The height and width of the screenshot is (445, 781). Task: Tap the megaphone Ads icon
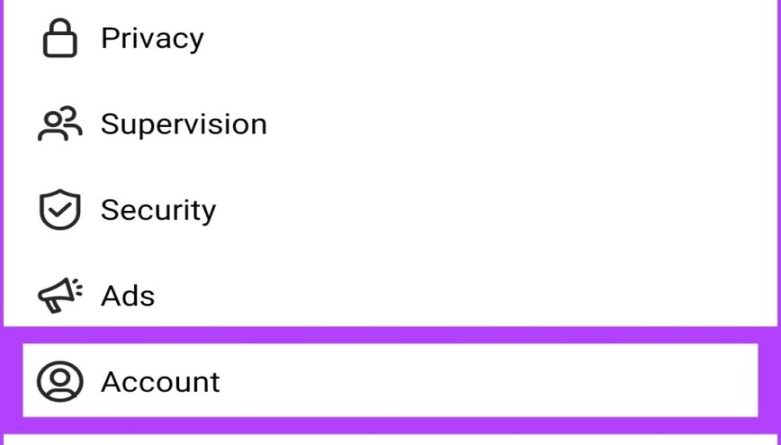point(60,296)
